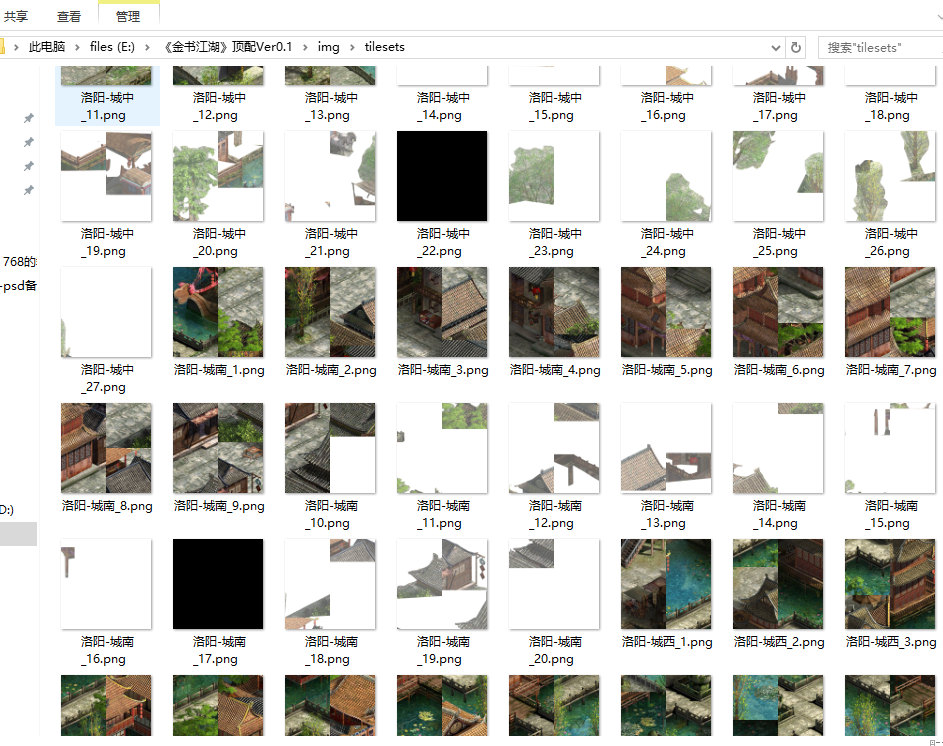Select thumbnail 洛阳-城西_2.png
The width and height of the screenshot is (943, 746).
point(778,584)
